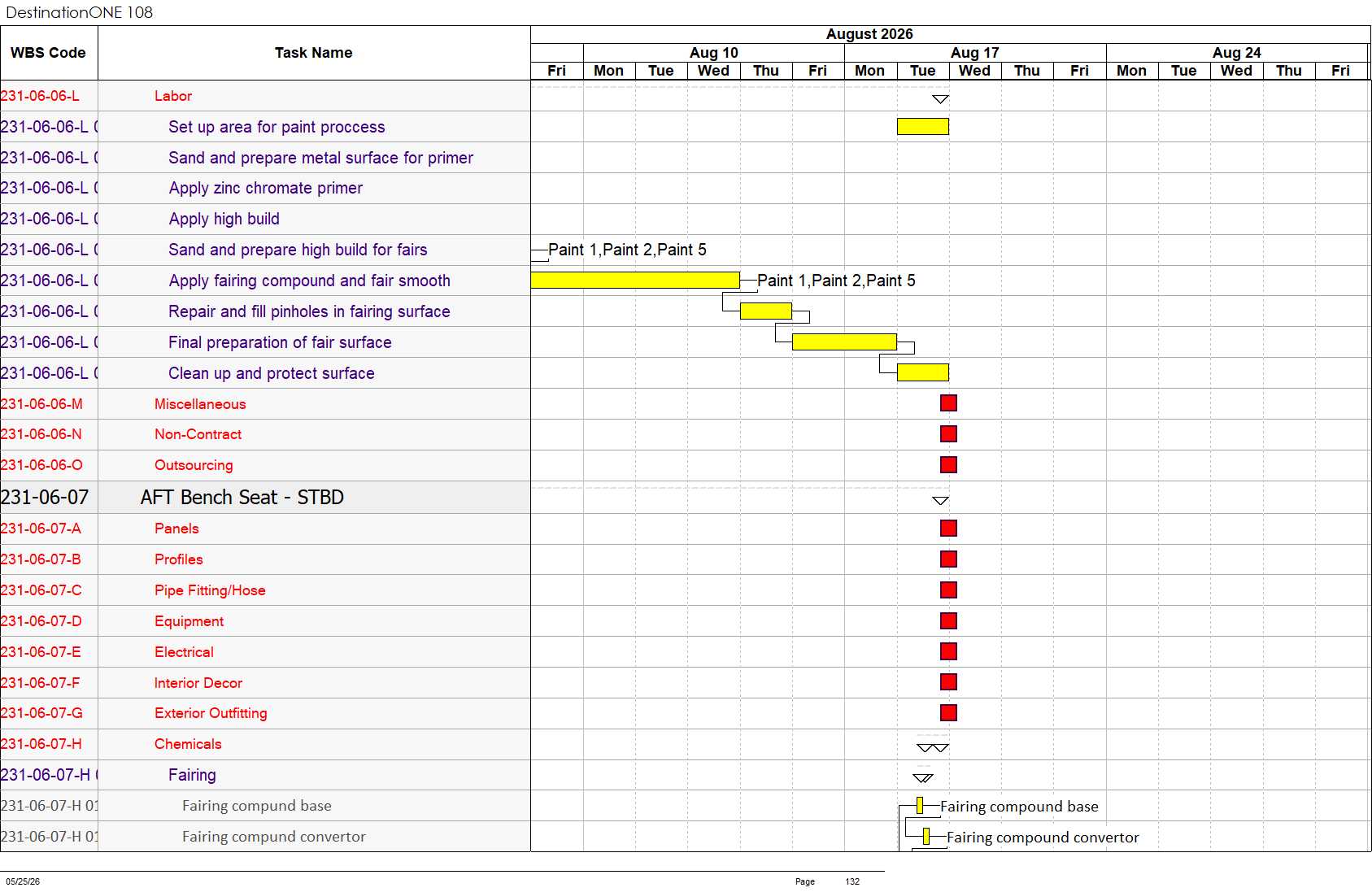This screenshot has height=892, width=1372.
Task: Click the August 2026 month header
Action: [x=869, y=34]
